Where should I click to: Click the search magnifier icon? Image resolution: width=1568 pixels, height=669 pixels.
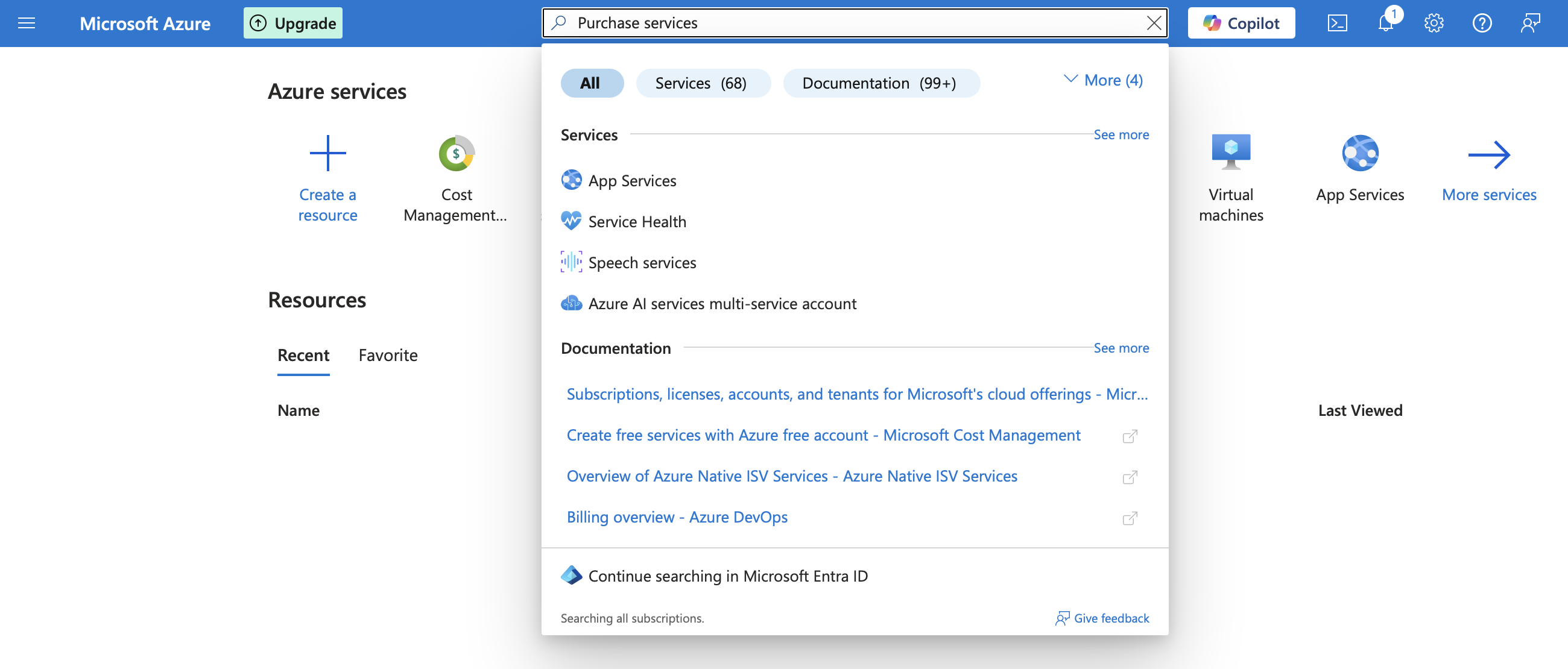click(x=558, y=23)
